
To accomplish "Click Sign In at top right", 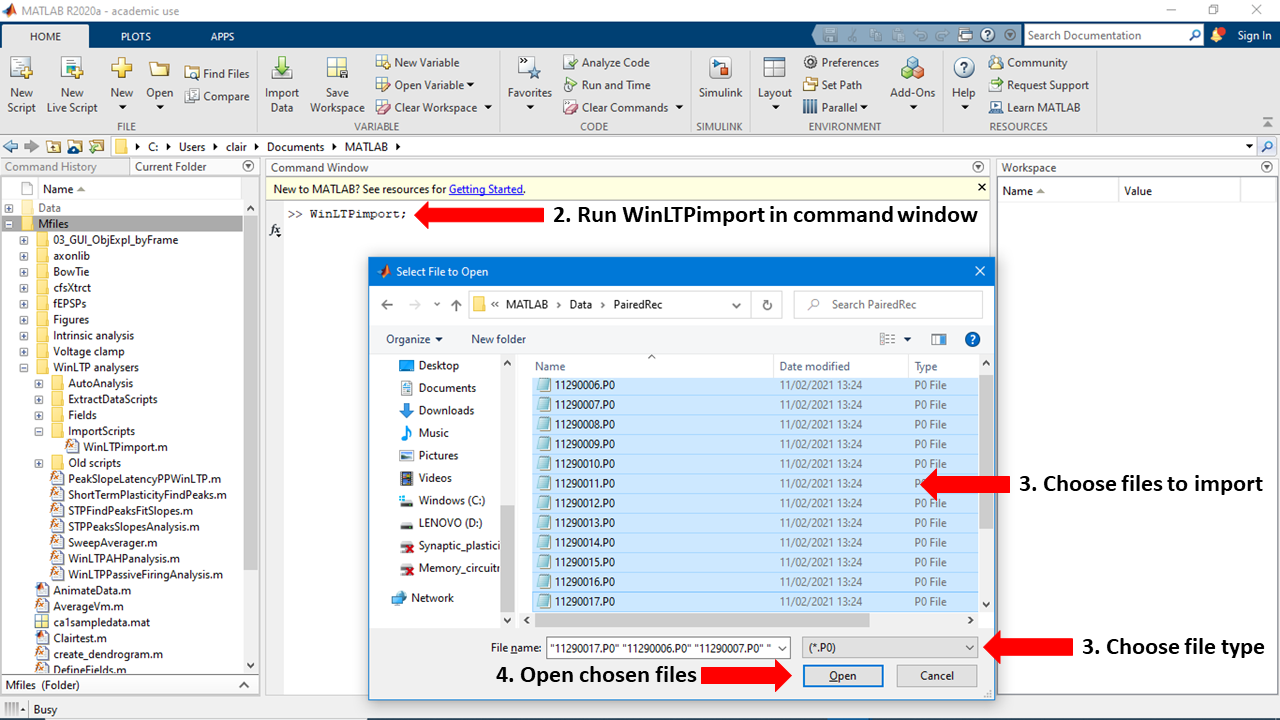I will coord(1254,35).
